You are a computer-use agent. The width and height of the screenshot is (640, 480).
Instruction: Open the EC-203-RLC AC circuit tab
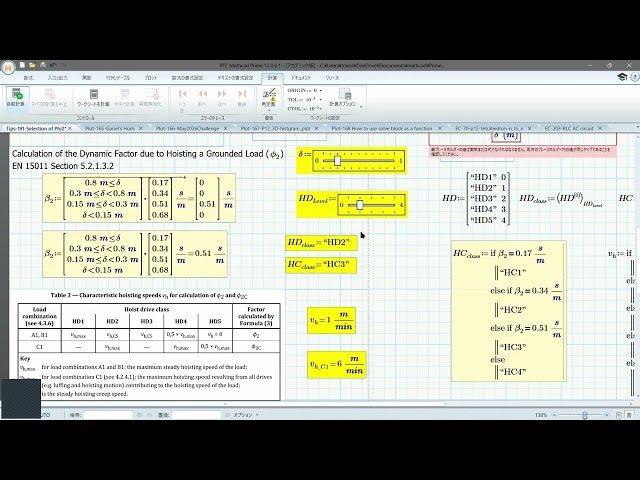pos(569,128)
